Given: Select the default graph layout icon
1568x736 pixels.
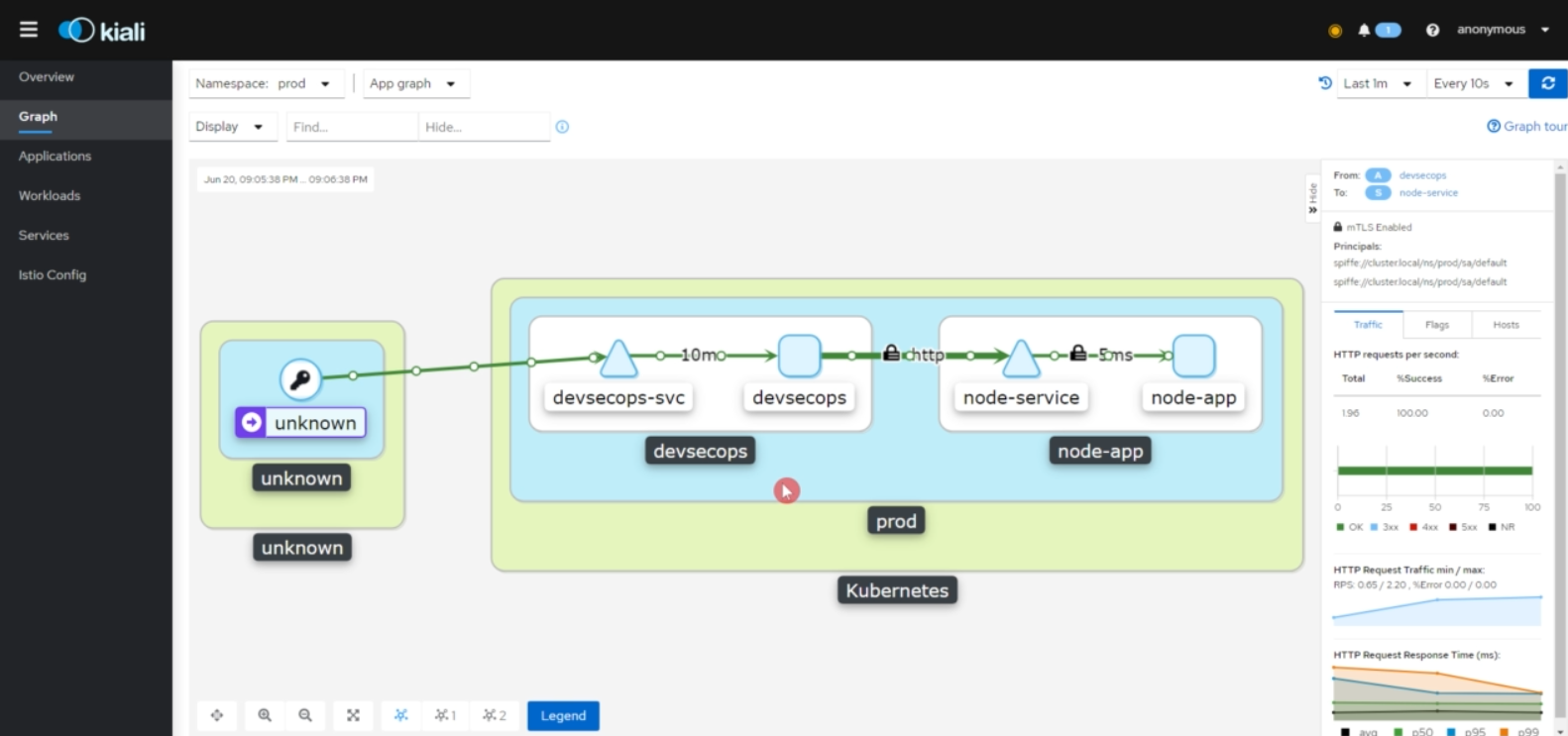Looking at the screenshot, I should tap(400, 715).
